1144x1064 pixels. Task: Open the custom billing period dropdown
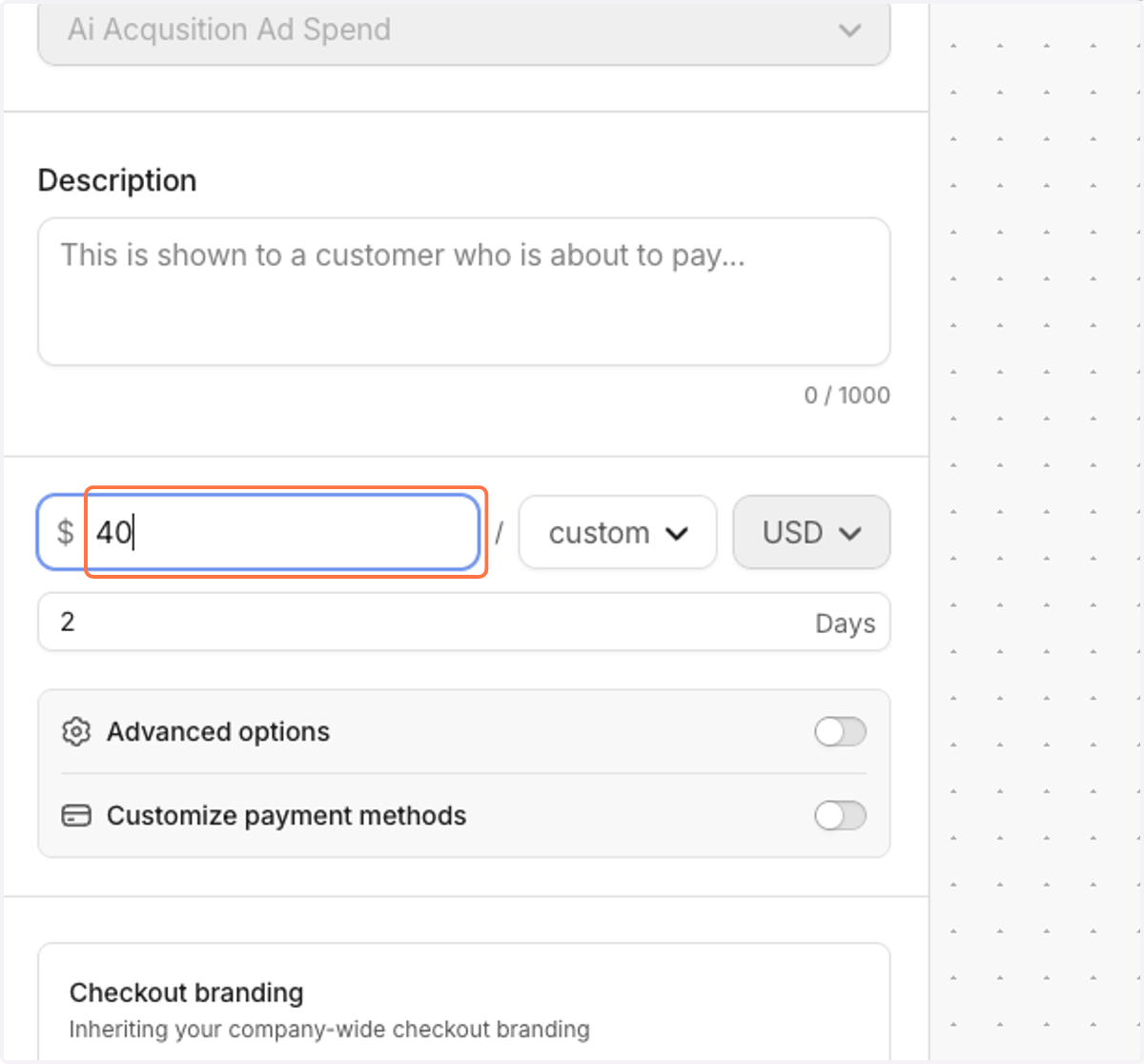[x=617, y=532]
